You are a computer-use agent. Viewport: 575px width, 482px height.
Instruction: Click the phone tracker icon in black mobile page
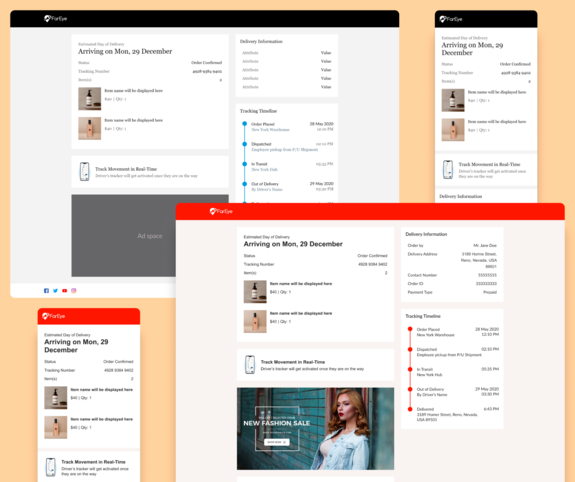coord(448,169)
